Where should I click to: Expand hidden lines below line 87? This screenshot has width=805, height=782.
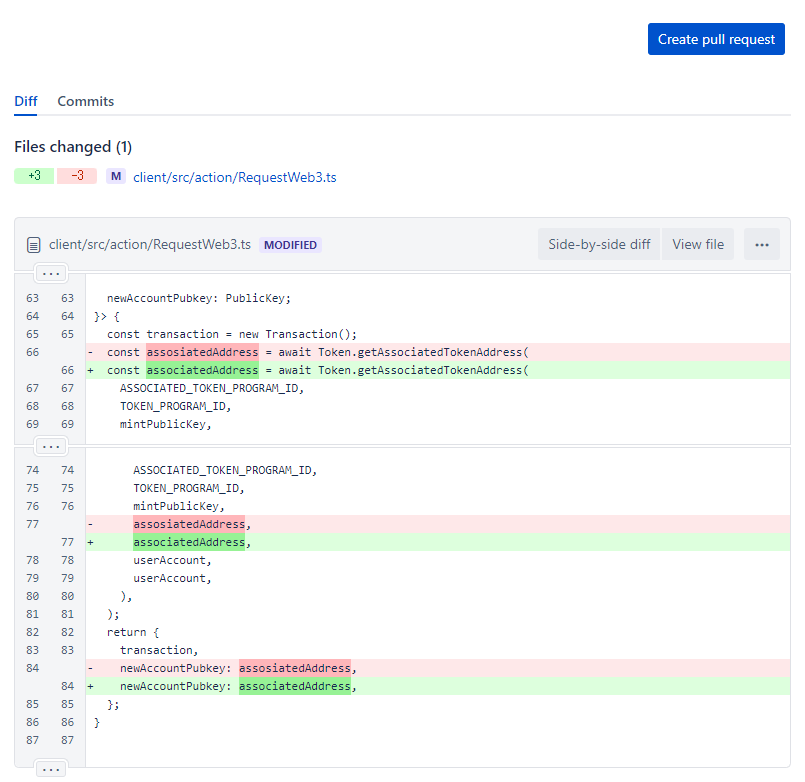(51, 769)
